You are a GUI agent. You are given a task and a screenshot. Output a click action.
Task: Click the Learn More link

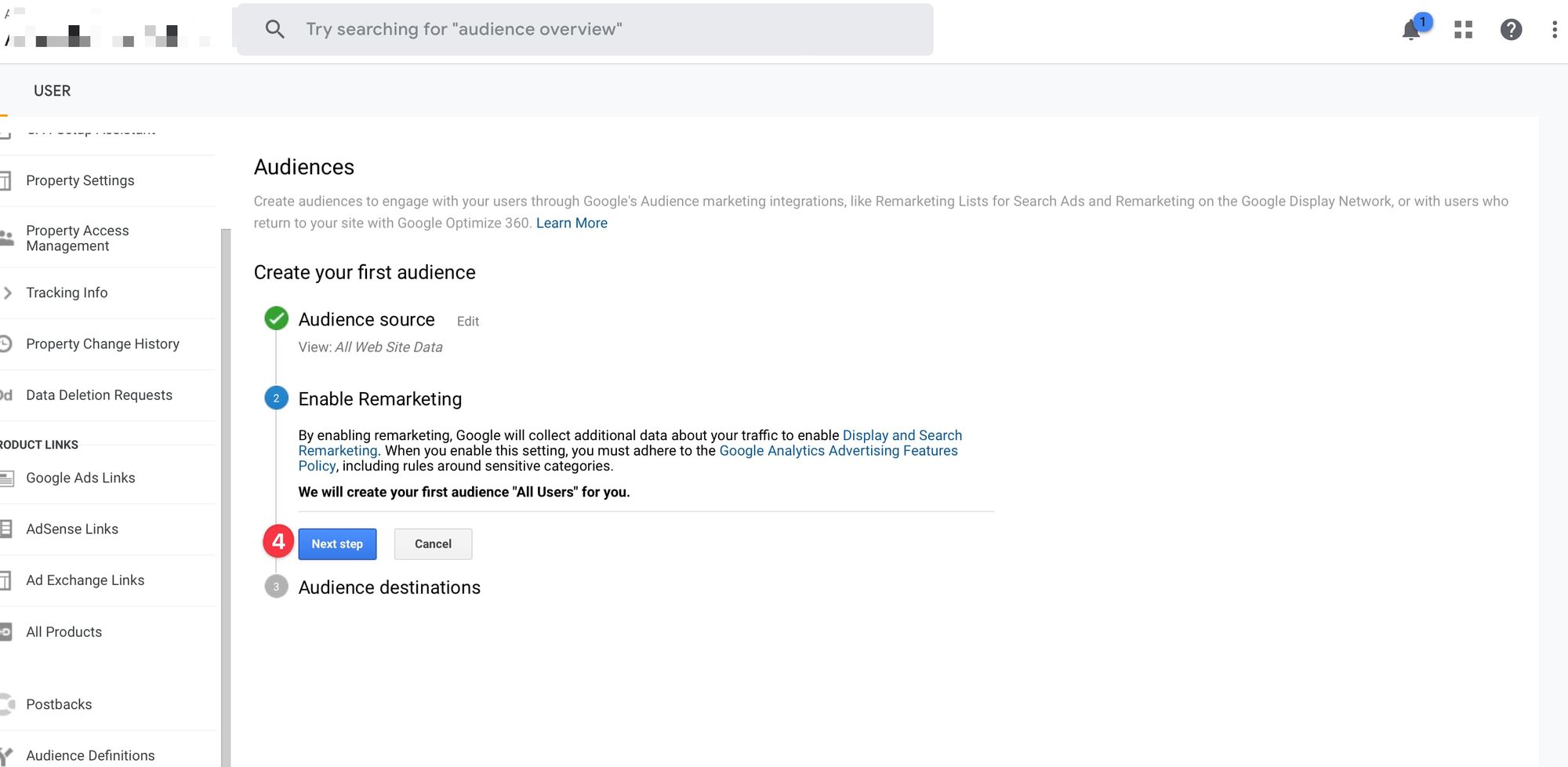pos(572,223)
